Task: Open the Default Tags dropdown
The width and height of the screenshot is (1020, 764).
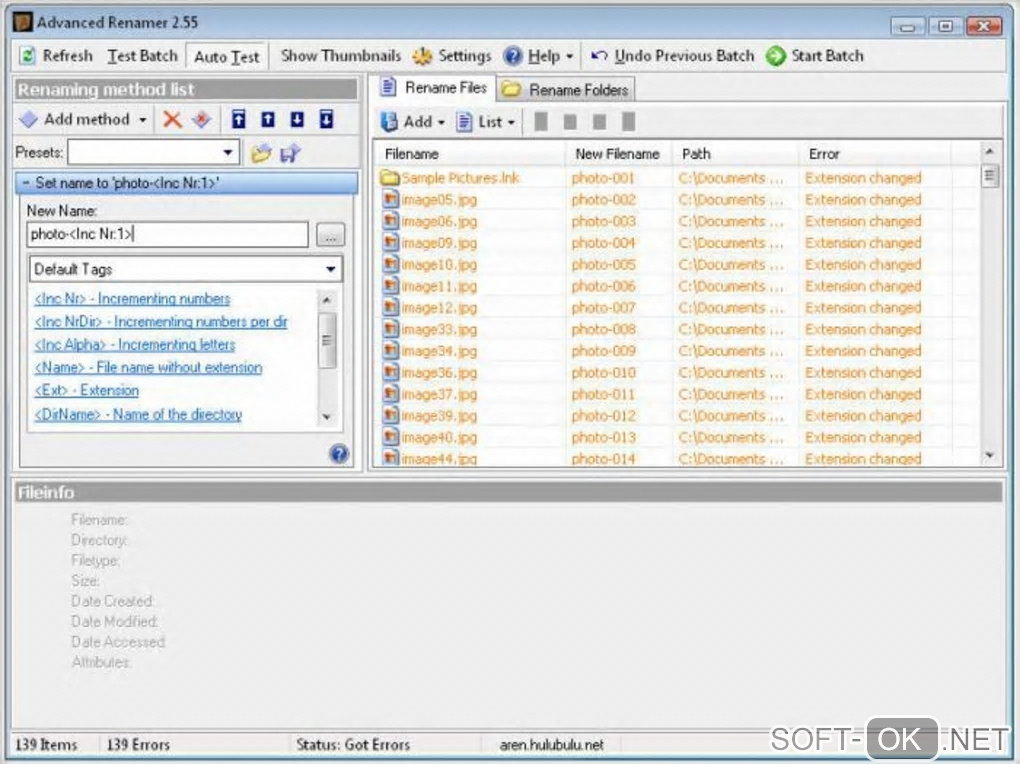Action: point(186,269)
